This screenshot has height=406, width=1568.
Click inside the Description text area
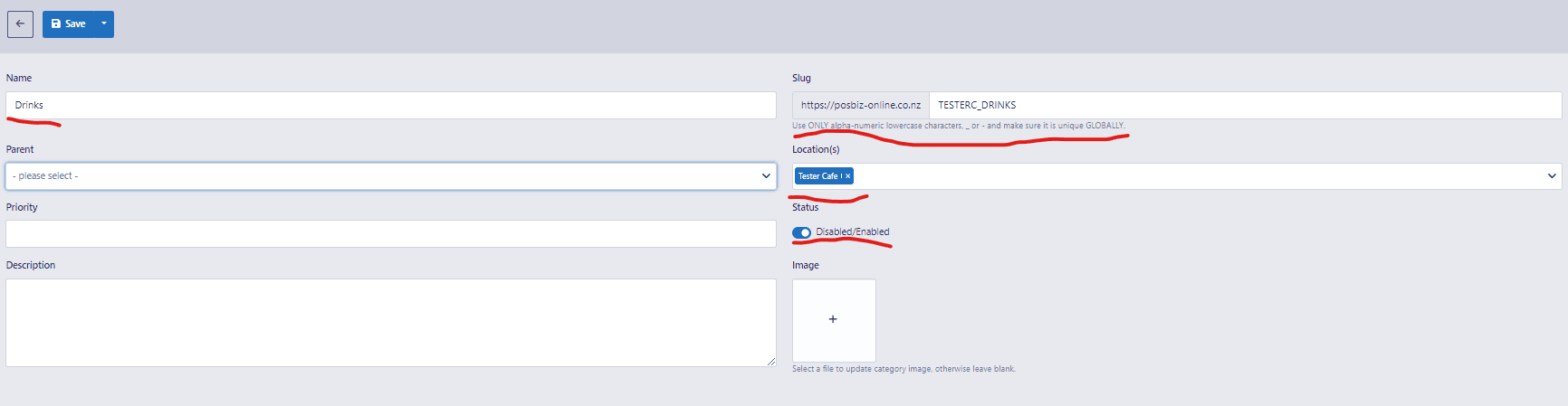(x=389, y=322)
